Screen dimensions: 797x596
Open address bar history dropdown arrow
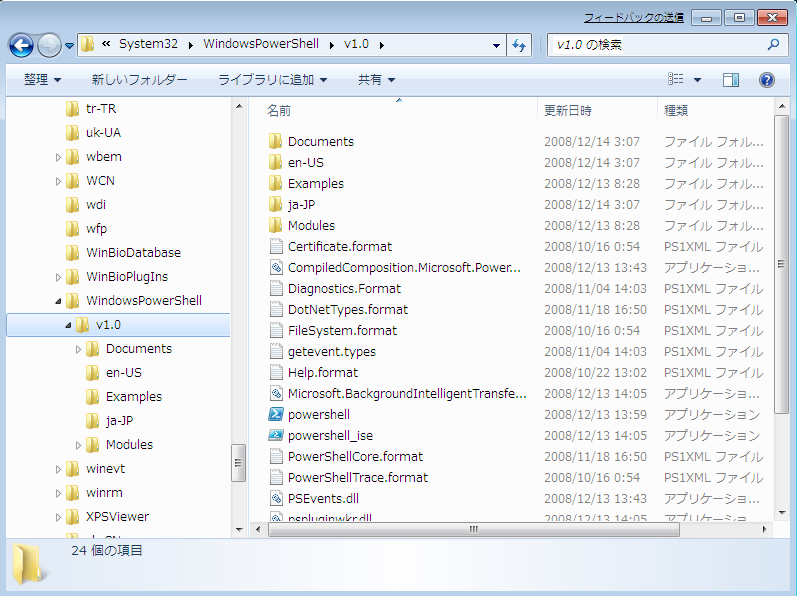coord(496,45)
